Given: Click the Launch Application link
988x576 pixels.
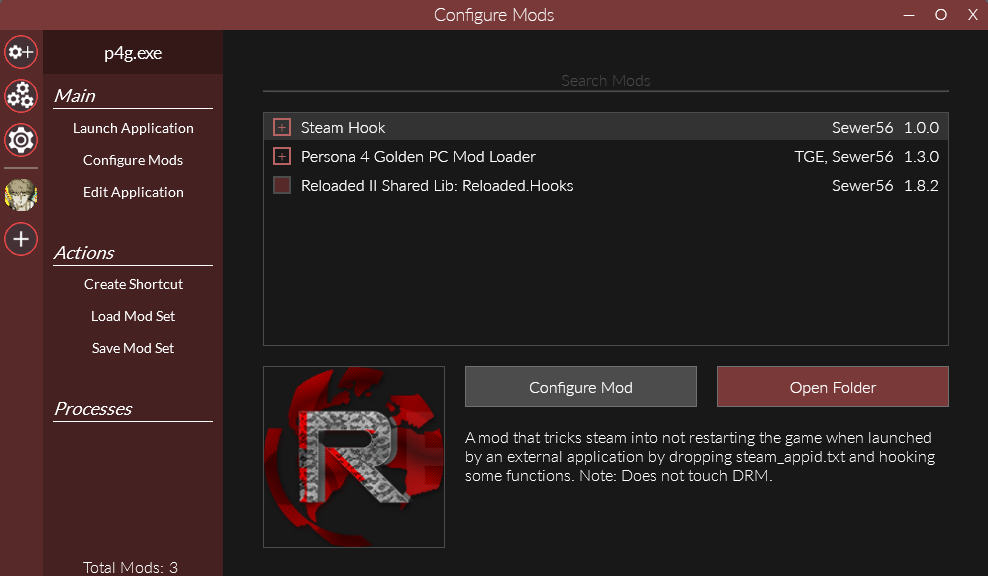Looking at the screenshot, I should tap(133, 127).
